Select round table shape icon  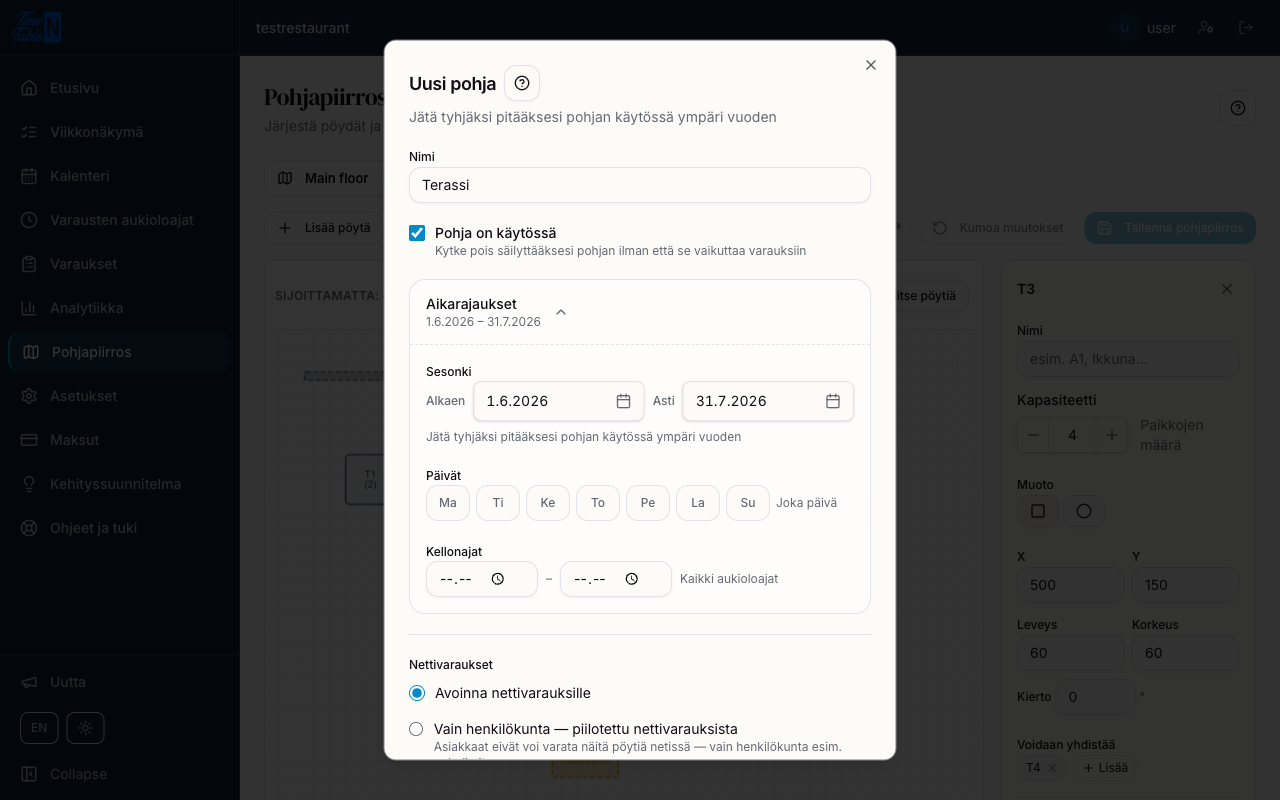pyautogui.click(x=1084, y=511)
